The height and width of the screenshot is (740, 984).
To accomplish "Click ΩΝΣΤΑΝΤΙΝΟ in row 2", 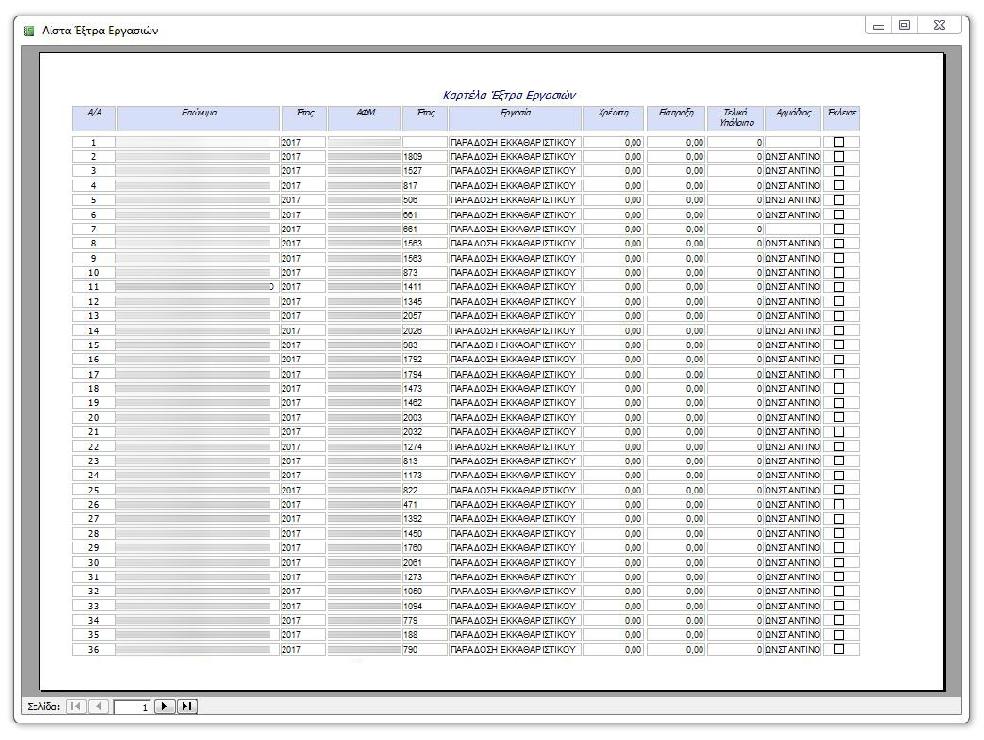I will (x=793, y=156).
